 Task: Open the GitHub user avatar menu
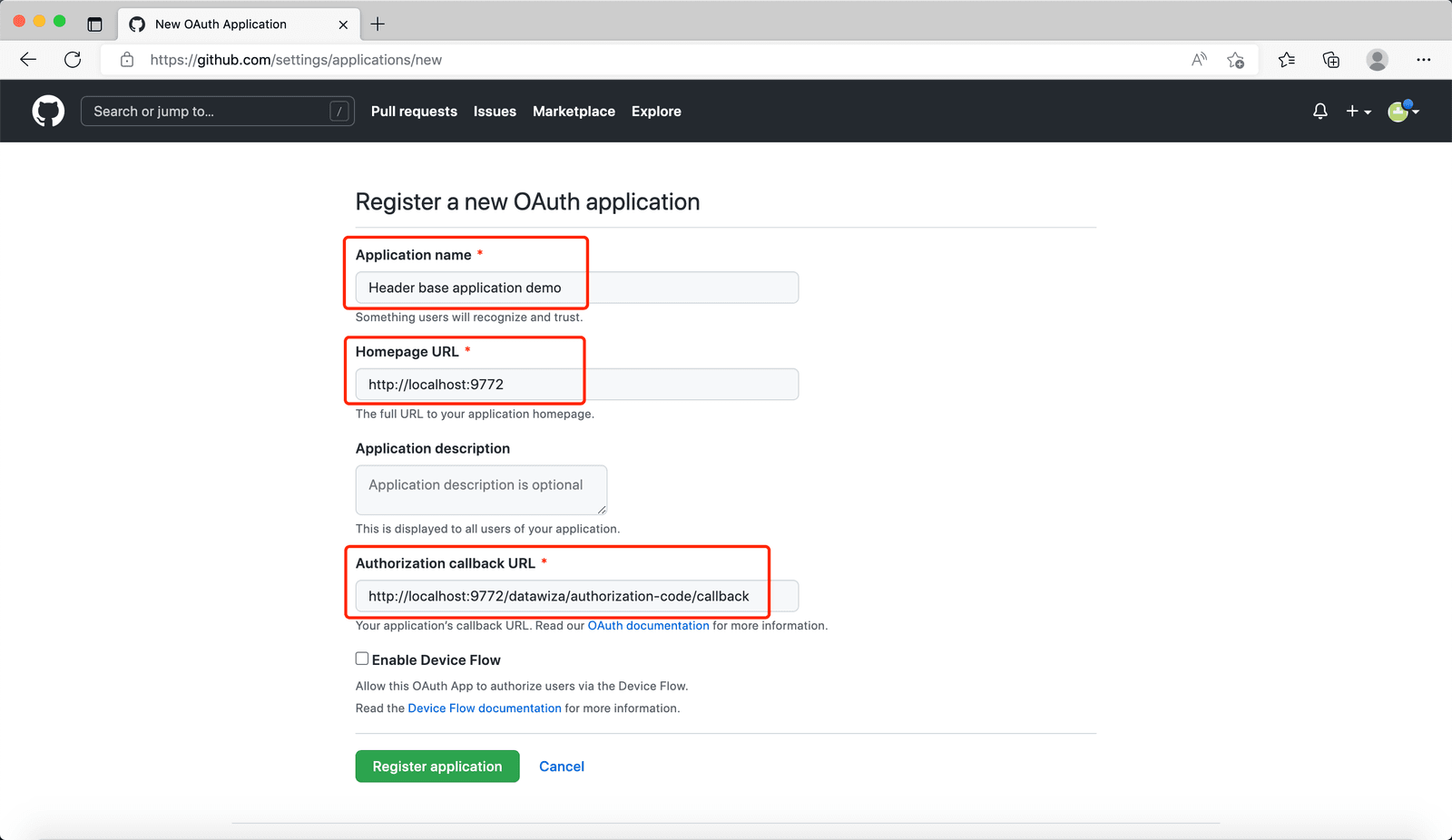click(1403, 111)
